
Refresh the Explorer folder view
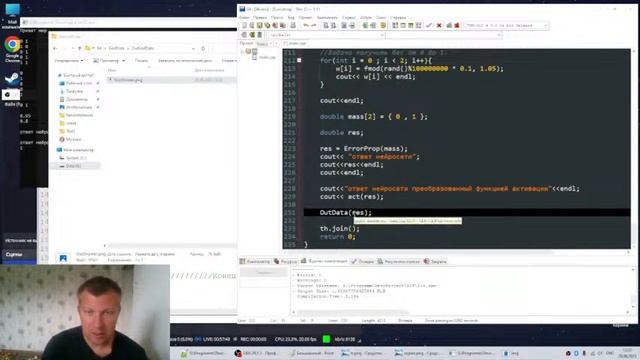point(203,48)
